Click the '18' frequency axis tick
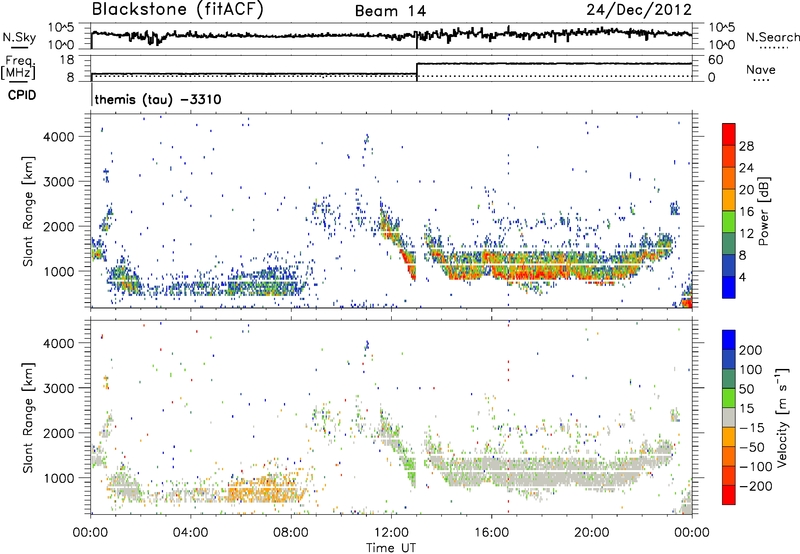The height and width of the screenshot is (554, 800). click(x=67, y=60)
